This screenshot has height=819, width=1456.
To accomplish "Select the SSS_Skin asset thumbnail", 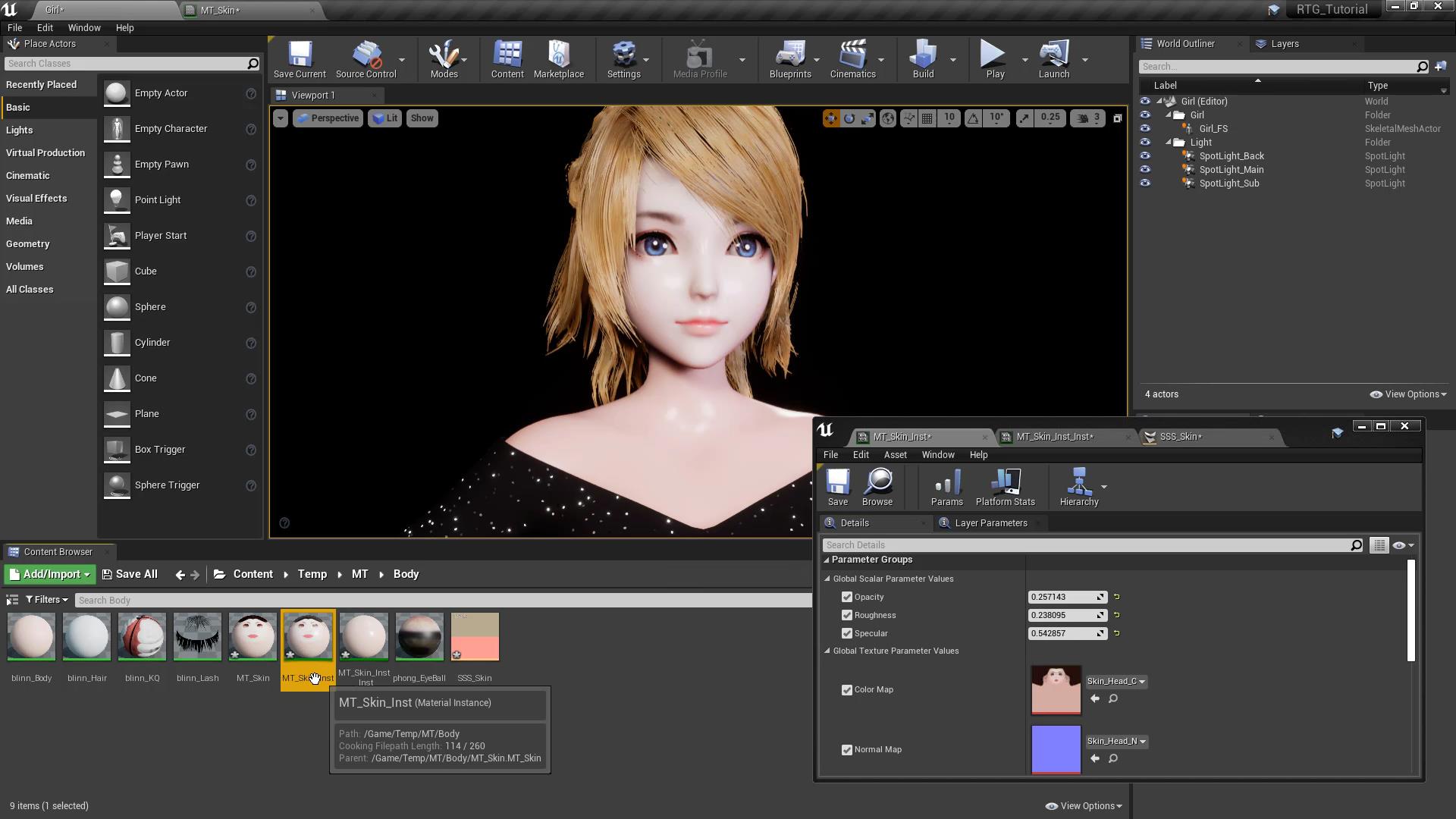I will pyautogui.click(x=475, y=637).
